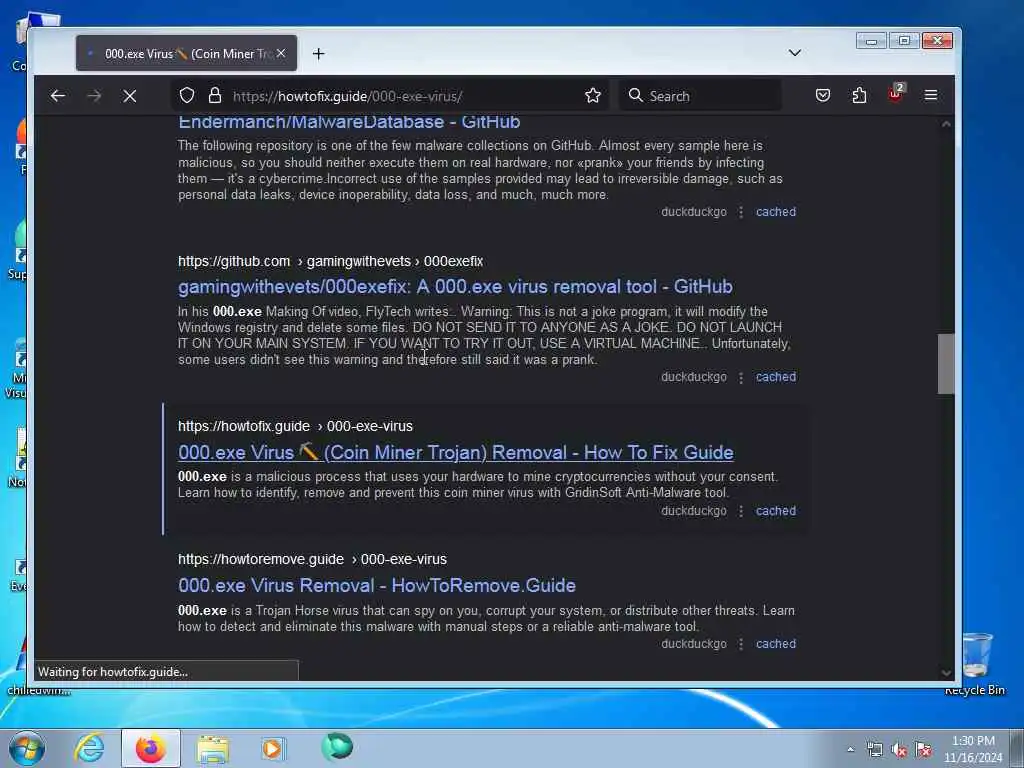
Task: Click page scrollbar thumb
Action: pyautogui.click(x=946, y=364)
